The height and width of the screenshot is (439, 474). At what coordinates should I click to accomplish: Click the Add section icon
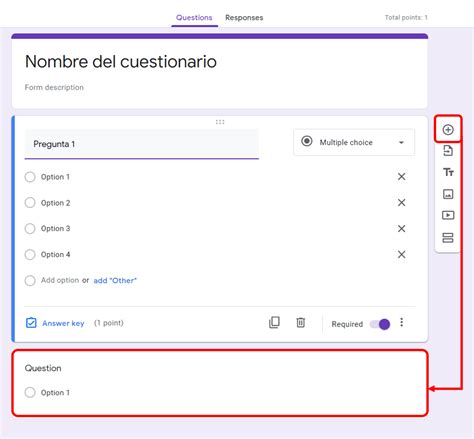447,238
